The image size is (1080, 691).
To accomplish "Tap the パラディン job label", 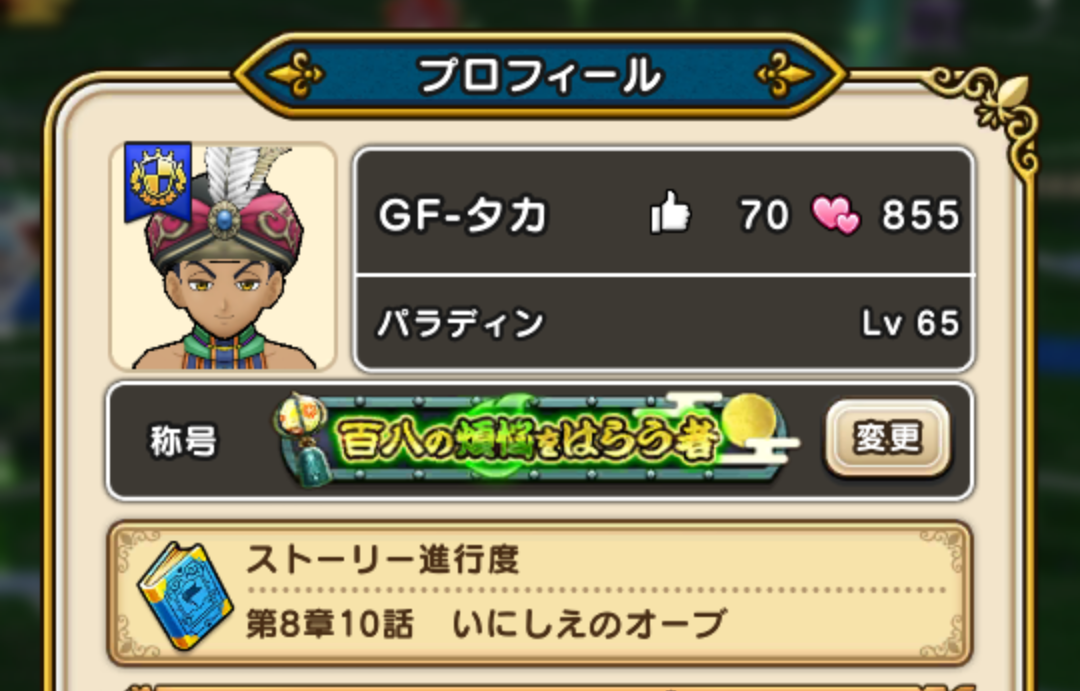I will click(x=461, y=322).
